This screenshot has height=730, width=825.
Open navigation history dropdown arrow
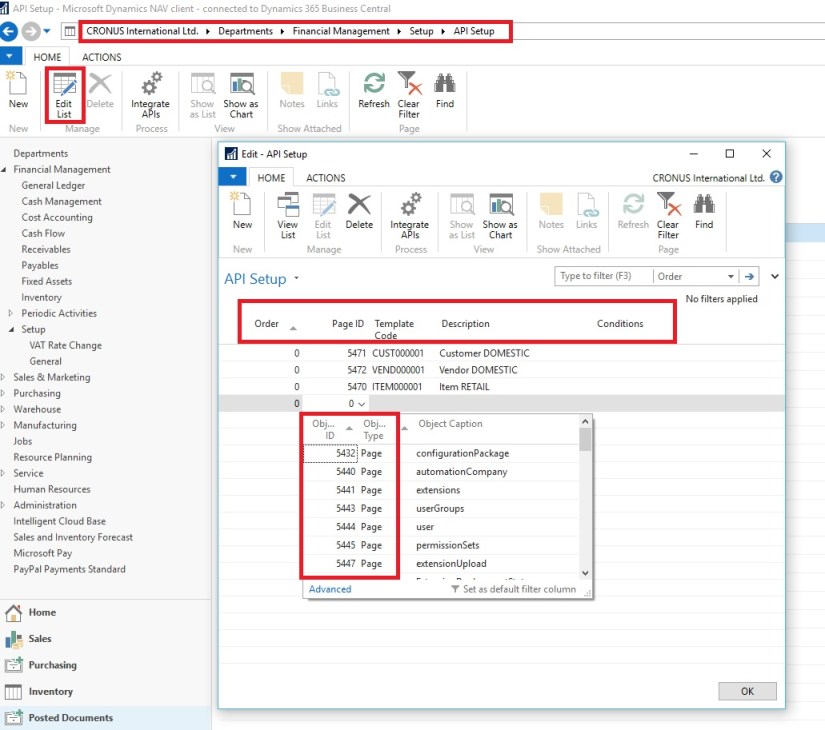point(47,32)
